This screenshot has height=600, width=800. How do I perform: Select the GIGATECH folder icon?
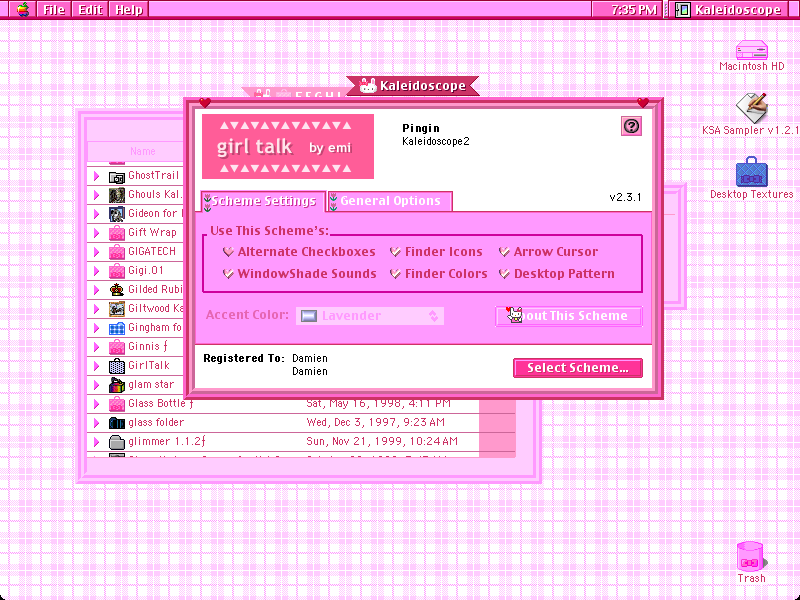117,252
